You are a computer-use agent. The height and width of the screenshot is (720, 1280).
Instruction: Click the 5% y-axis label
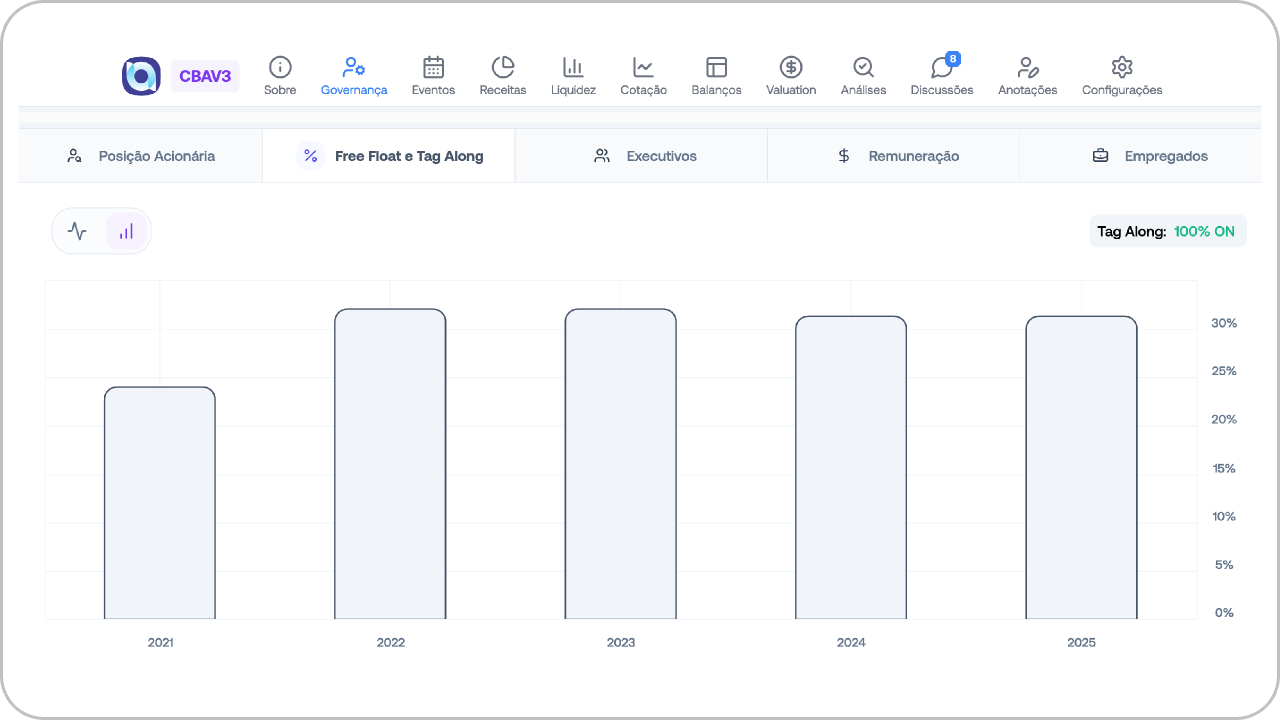pos(1225,565)
